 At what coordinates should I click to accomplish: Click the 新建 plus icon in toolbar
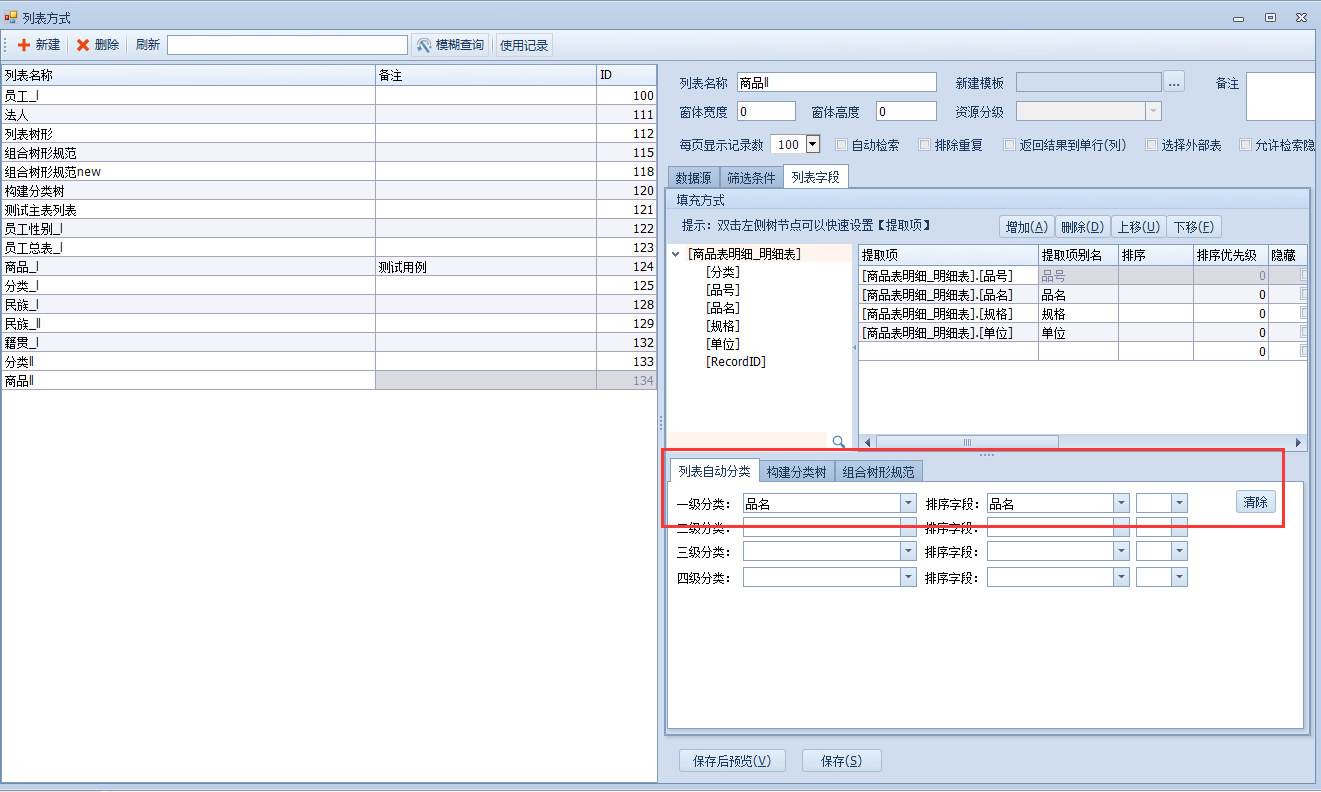pos(24,45)
